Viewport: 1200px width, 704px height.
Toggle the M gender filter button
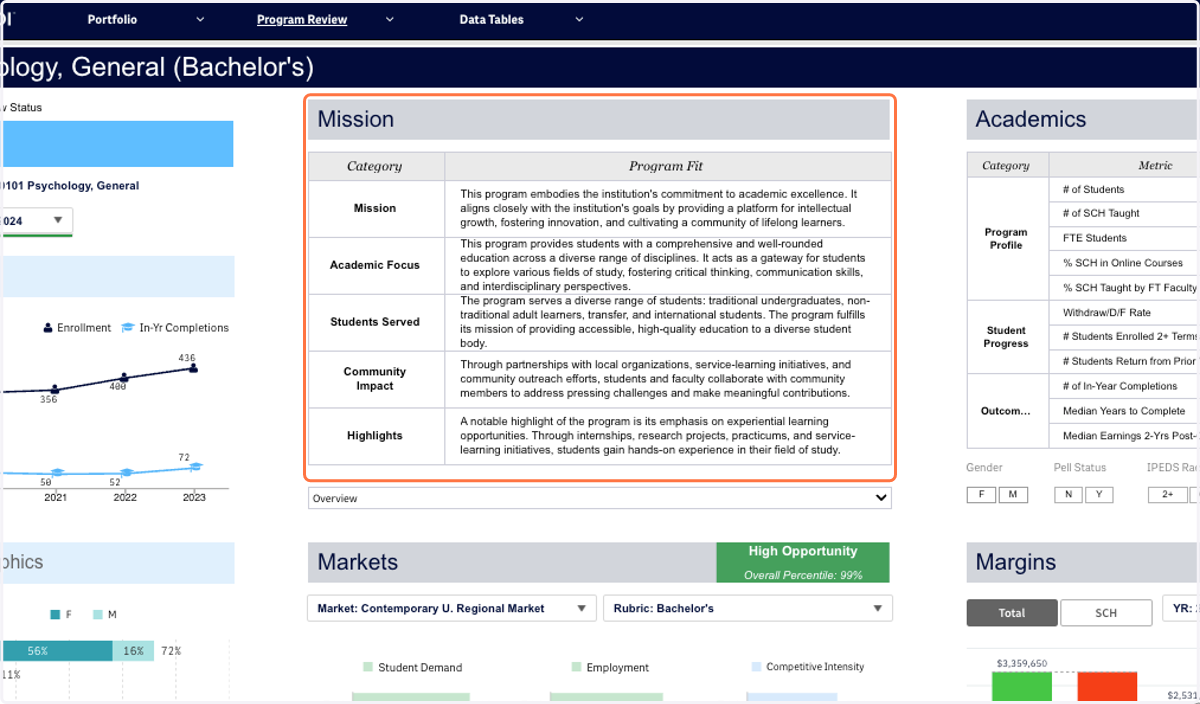(1012, 495)
